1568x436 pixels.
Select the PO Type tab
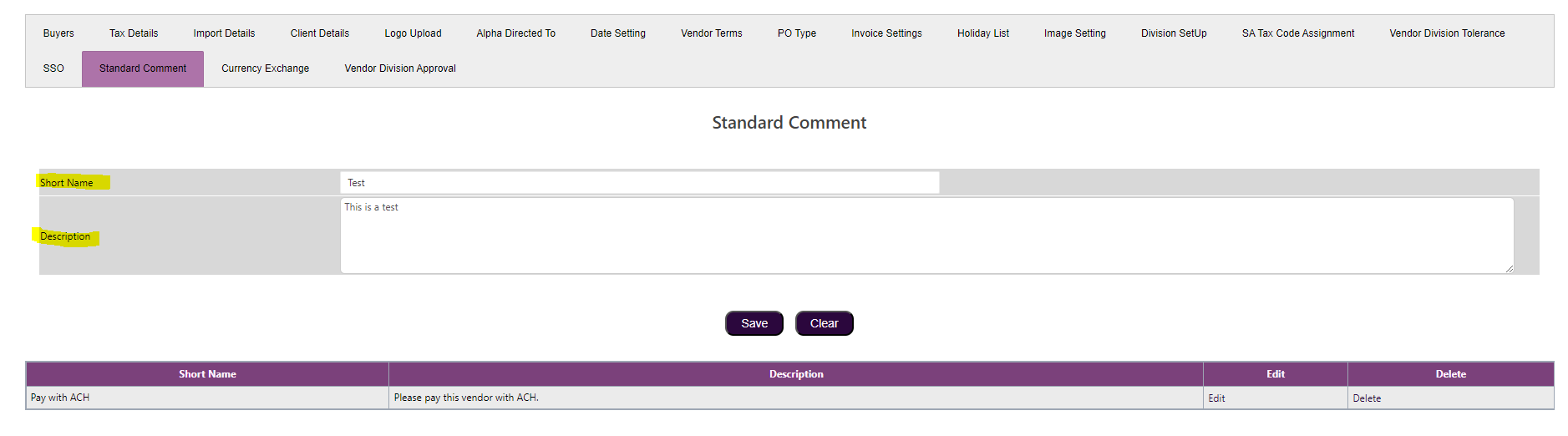coord(796,33)
